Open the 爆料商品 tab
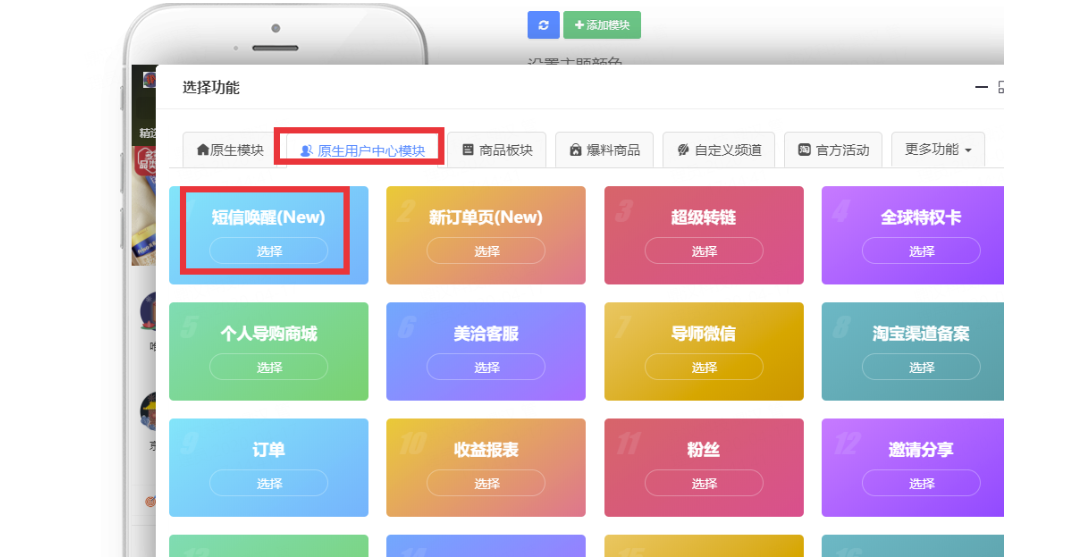Image resolution: width=1085 pixels, height=559 pixels. click(x=604, y=149)
